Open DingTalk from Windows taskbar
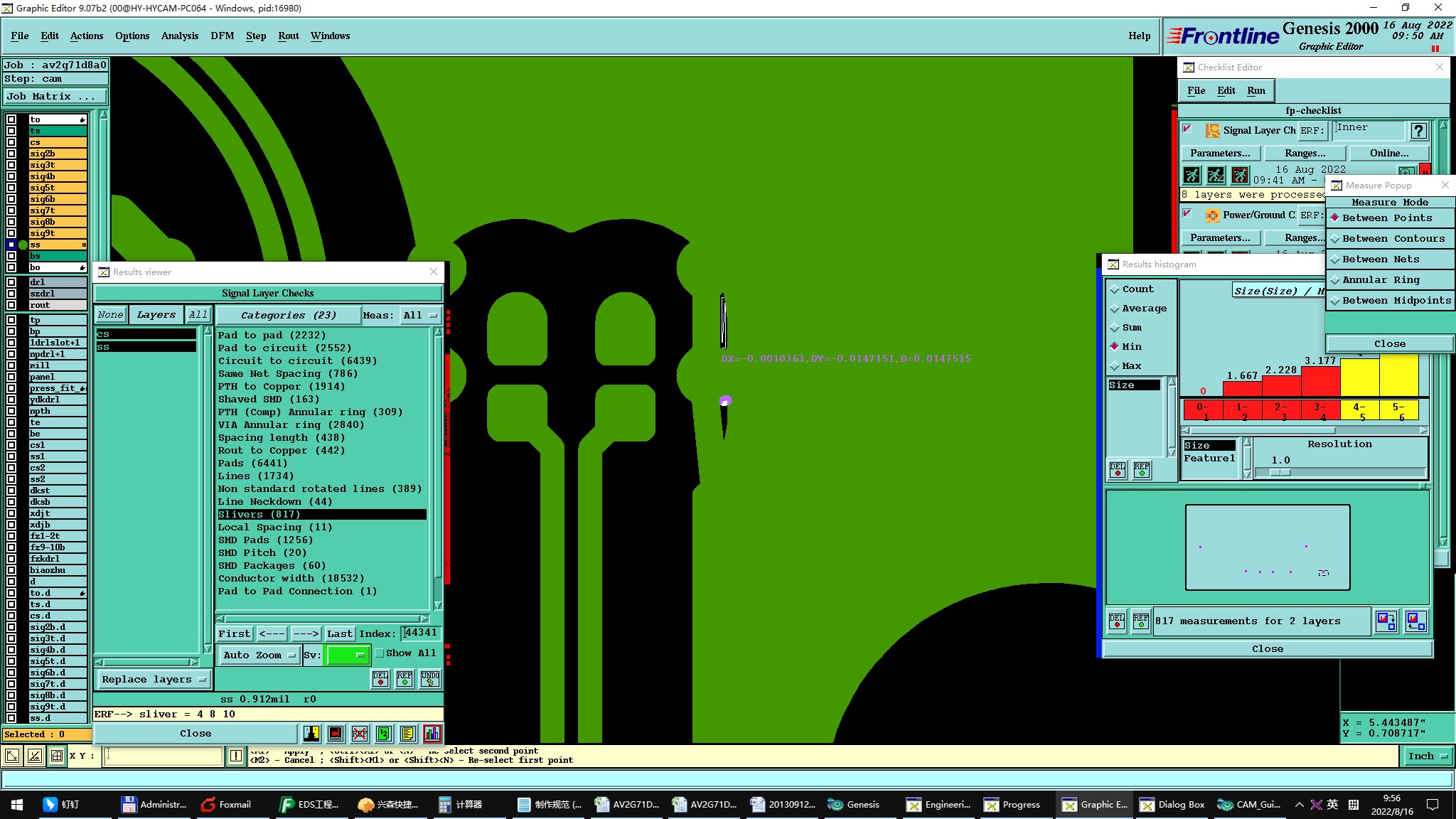This screenshot has height=819, width=1456. coord(60,804)
